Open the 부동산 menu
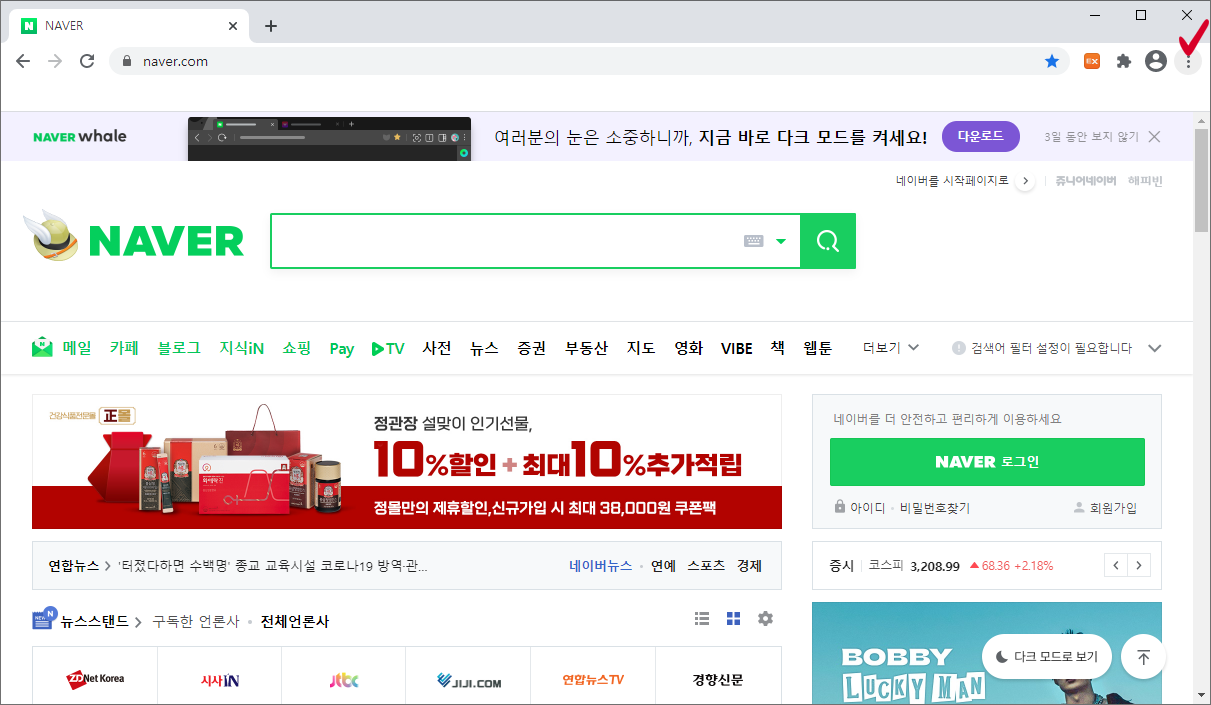The height and width of the screenshot is (705, 1211). tap(586, 348)
